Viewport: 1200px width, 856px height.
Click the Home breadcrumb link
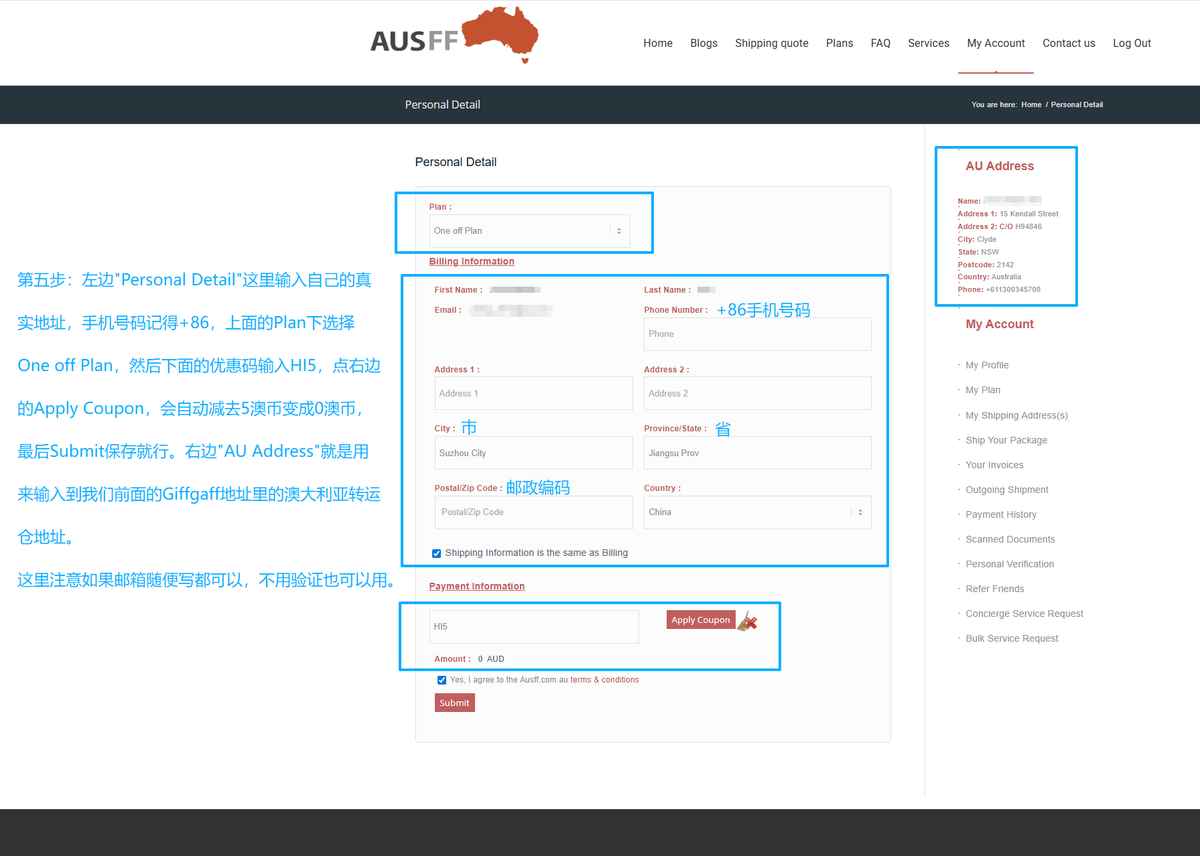pos(1031,105)
